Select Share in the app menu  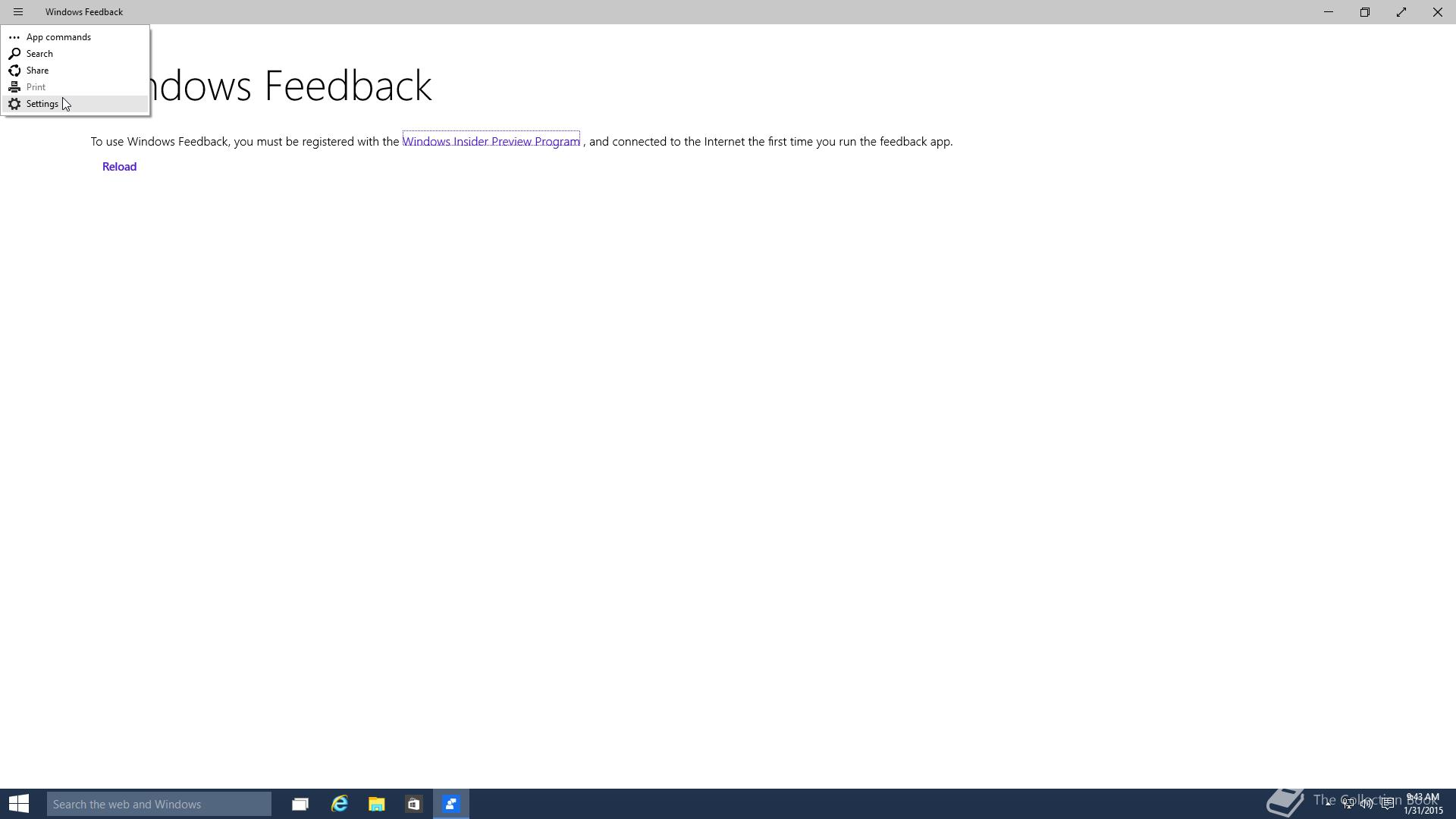tap(75, 71)
